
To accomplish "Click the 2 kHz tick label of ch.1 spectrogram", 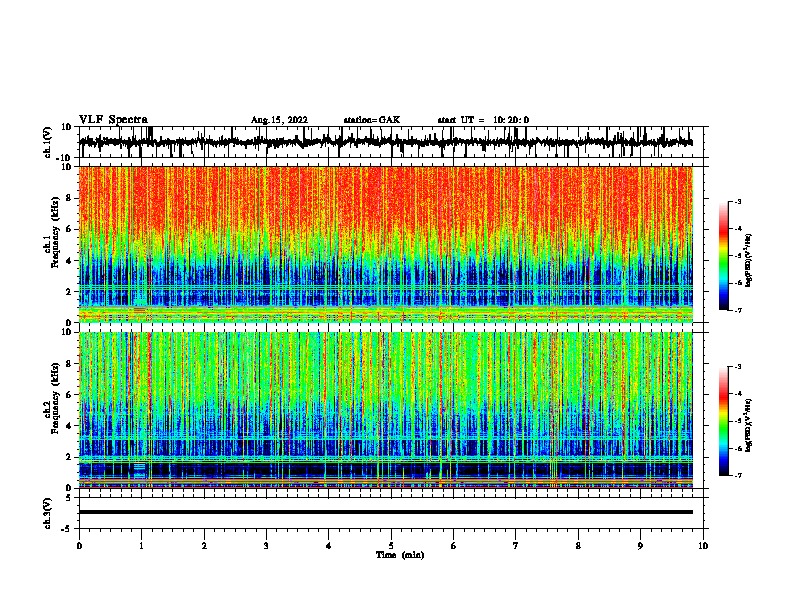I will (x=69, y=291).
